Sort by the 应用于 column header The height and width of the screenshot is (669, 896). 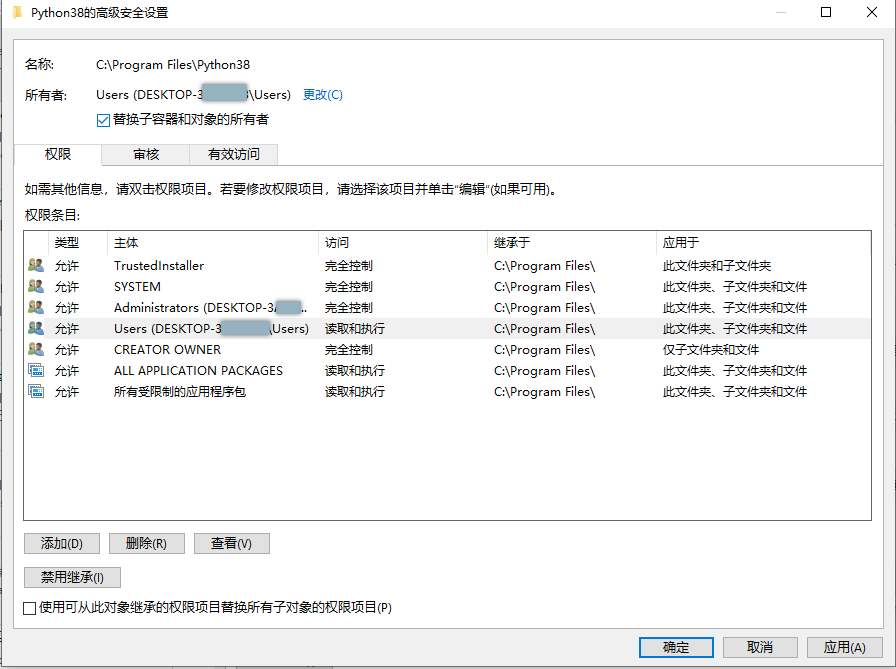tap(763, 243)
